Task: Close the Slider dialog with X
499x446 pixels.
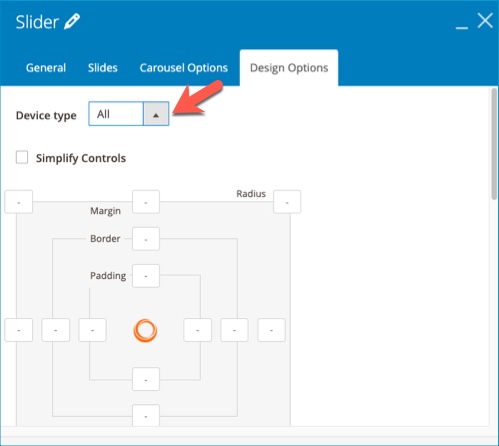Action: pos(485,21)
